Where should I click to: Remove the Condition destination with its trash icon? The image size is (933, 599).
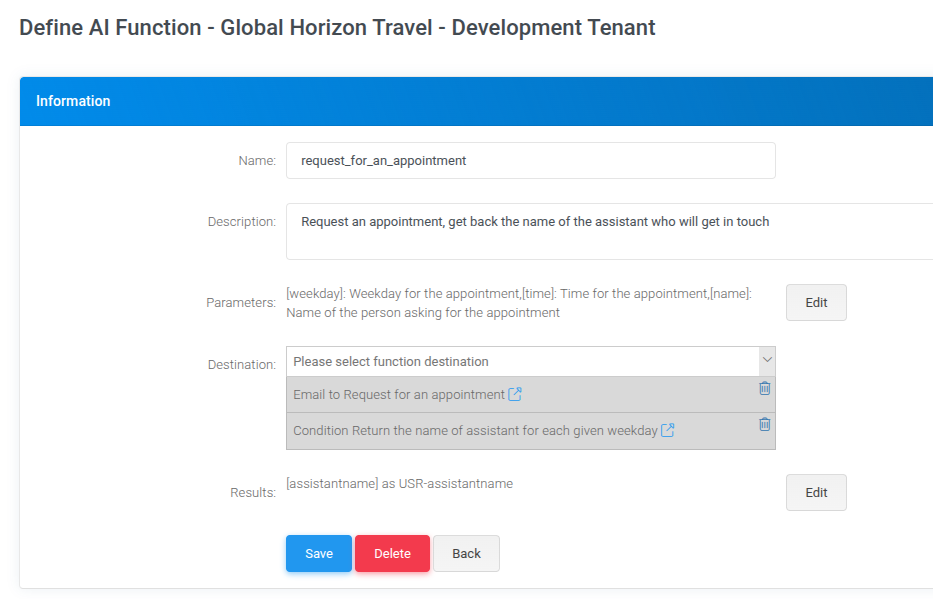click(x=764, y=424)
